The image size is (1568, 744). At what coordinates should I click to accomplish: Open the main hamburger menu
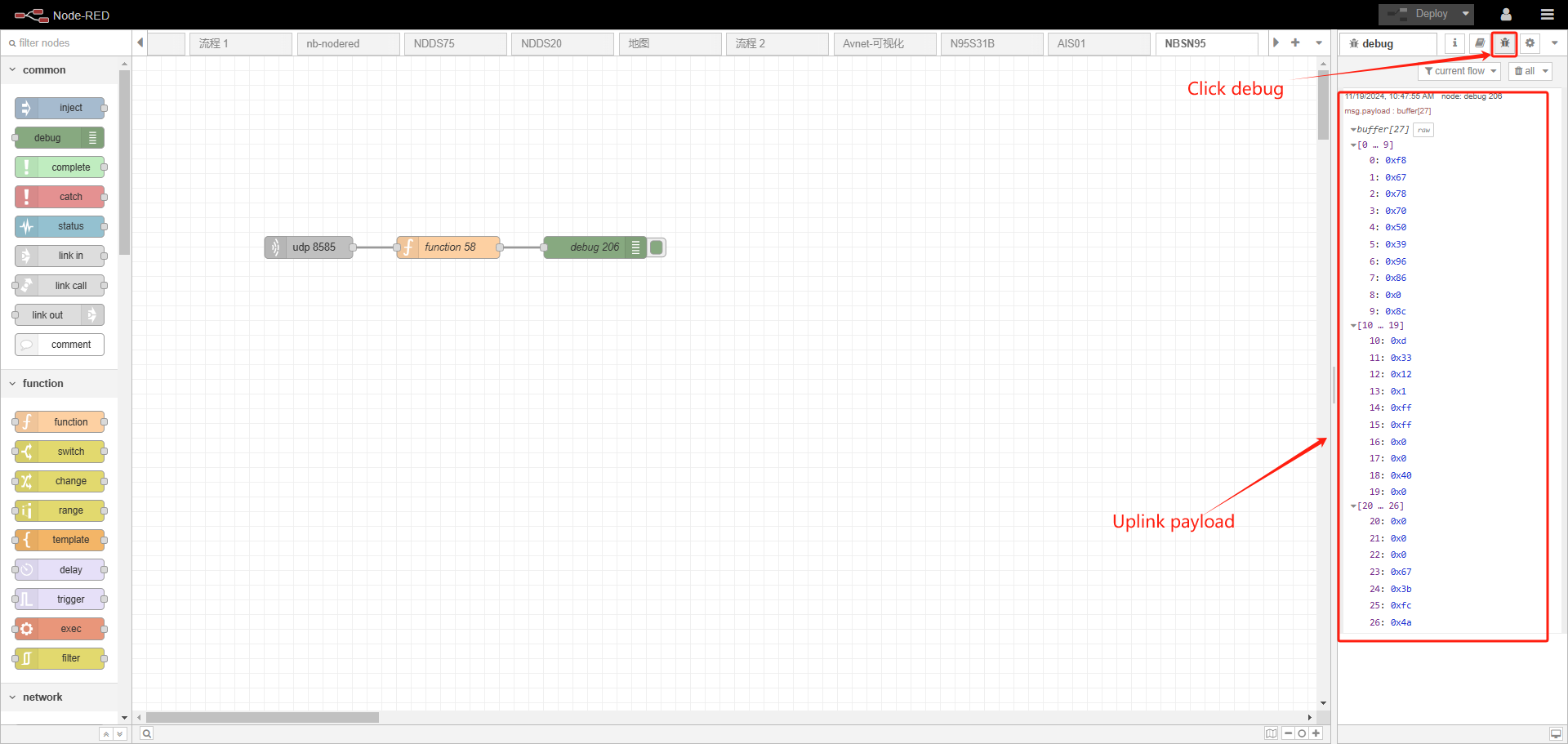1547,14
